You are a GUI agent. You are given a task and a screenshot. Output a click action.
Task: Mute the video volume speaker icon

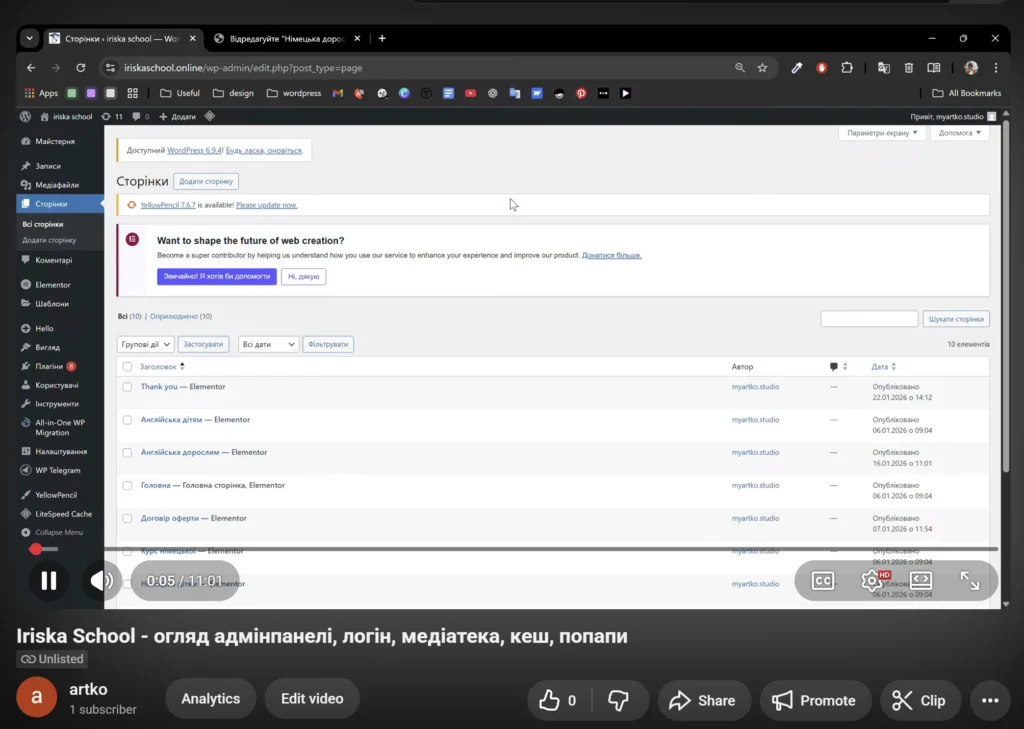[100, 581]
